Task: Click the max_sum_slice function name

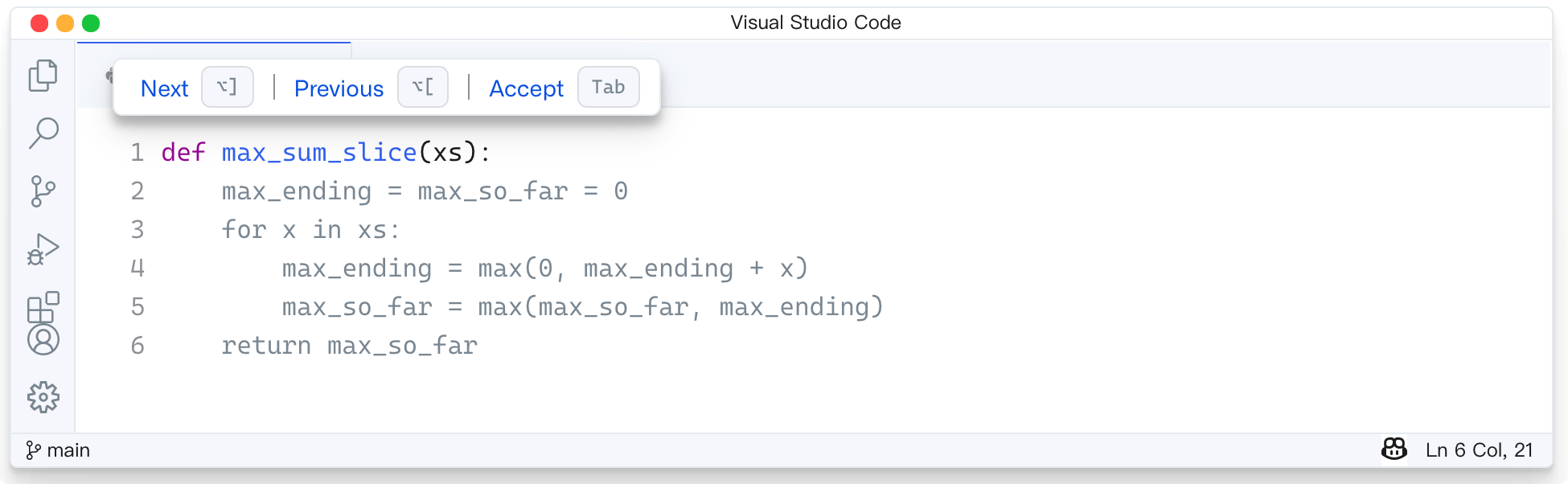Action: (319, 152)
